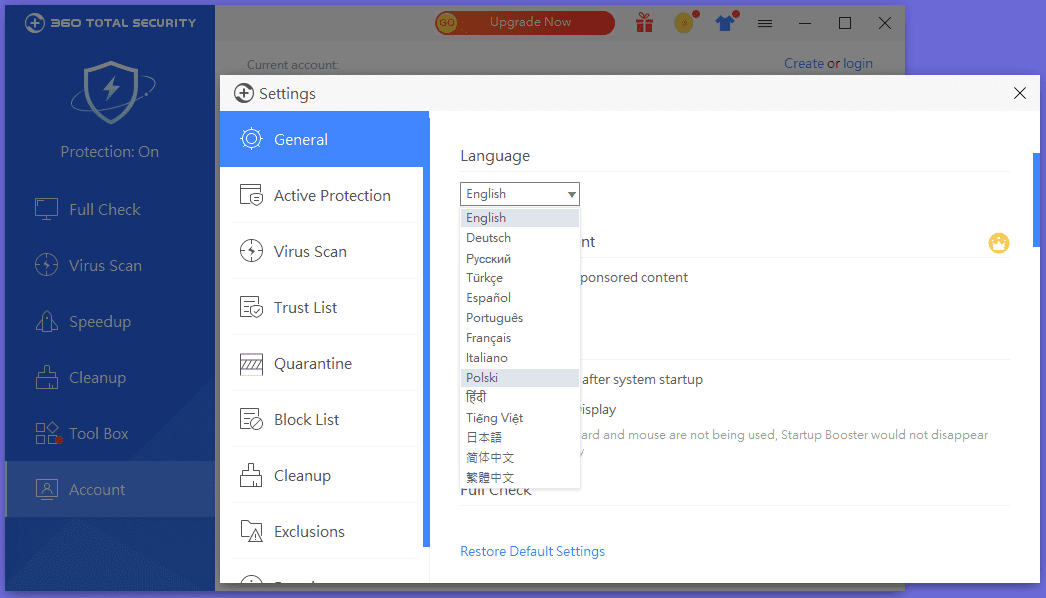Choose Español from language list

[520, 298]
